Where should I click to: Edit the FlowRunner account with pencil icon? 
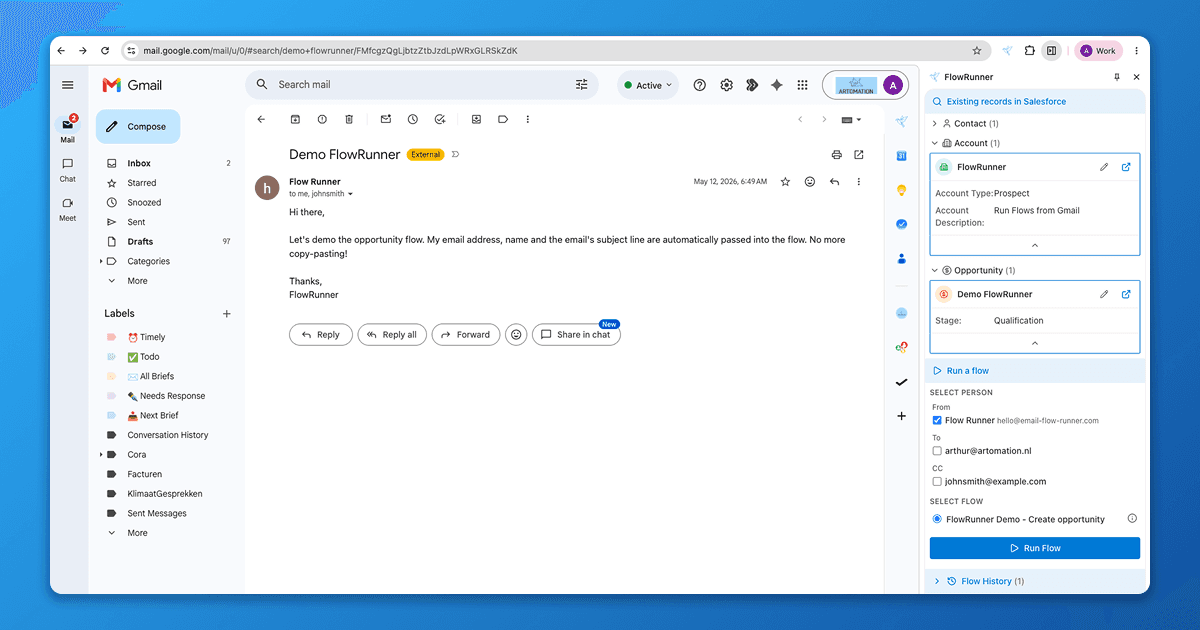pyautogui.click(x=1104, y=167)
